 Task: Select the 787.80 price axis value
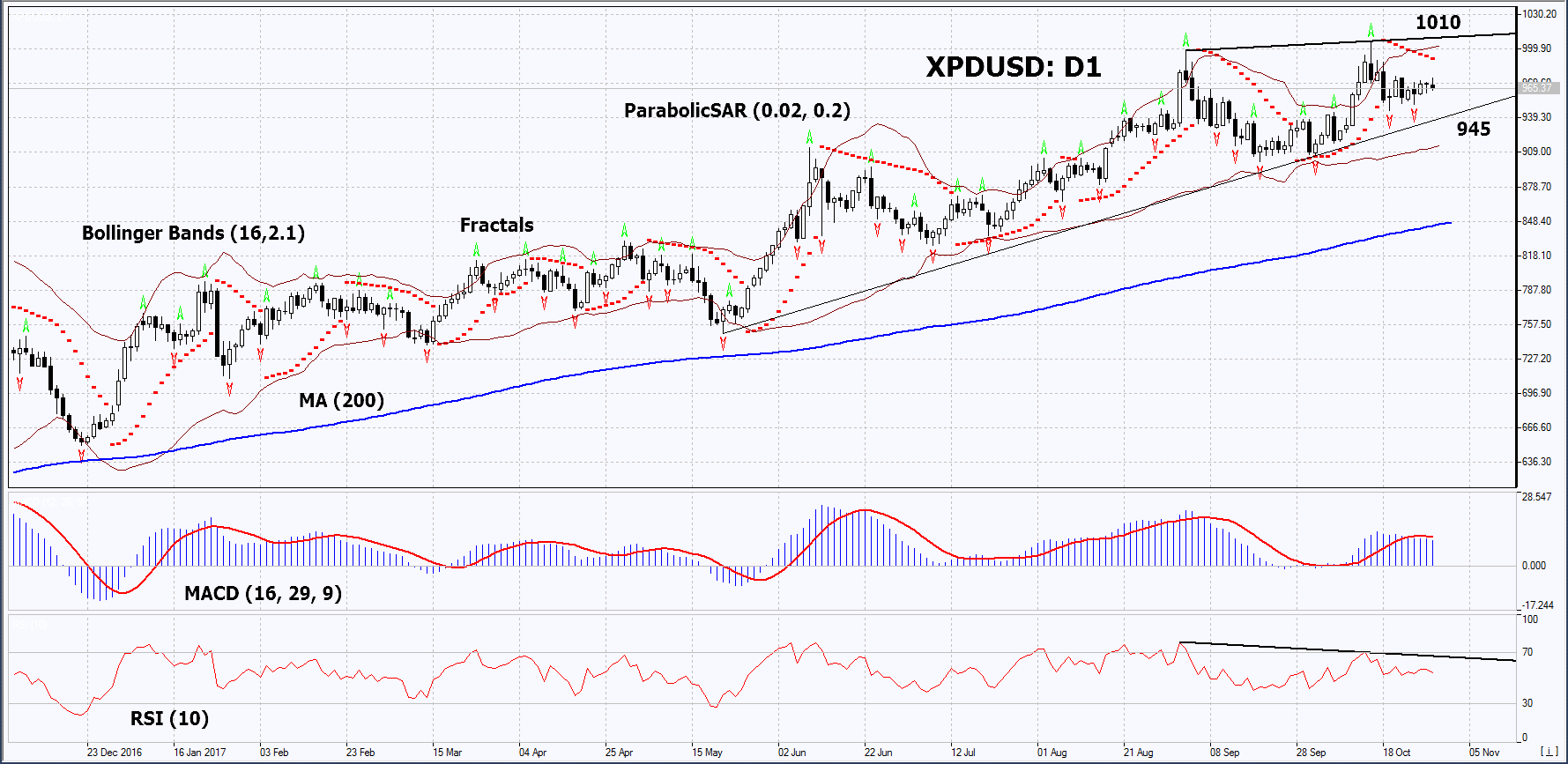click(x=1536, y=290)
